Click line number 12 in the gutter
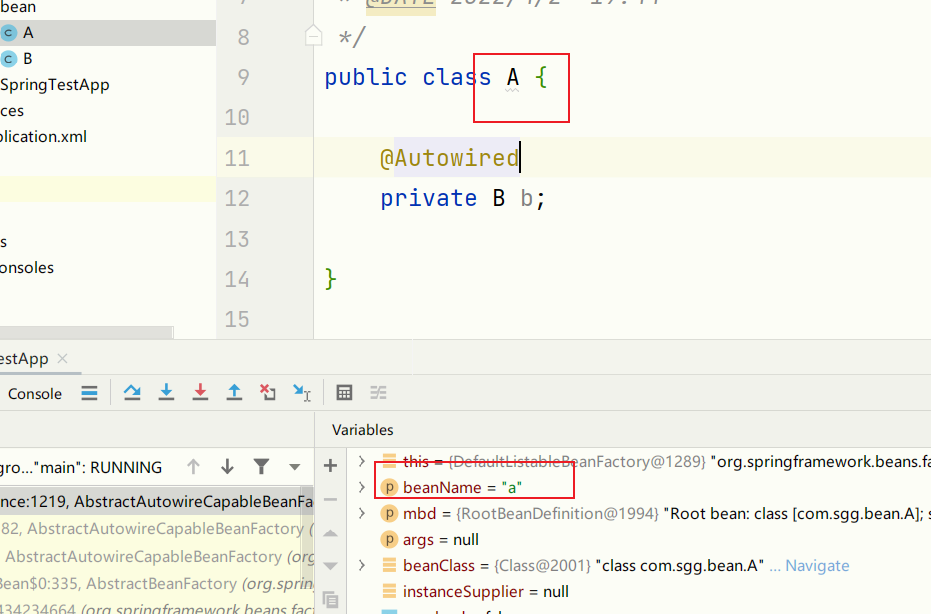This screenshot has height=614, width=931. coord(237,198)
